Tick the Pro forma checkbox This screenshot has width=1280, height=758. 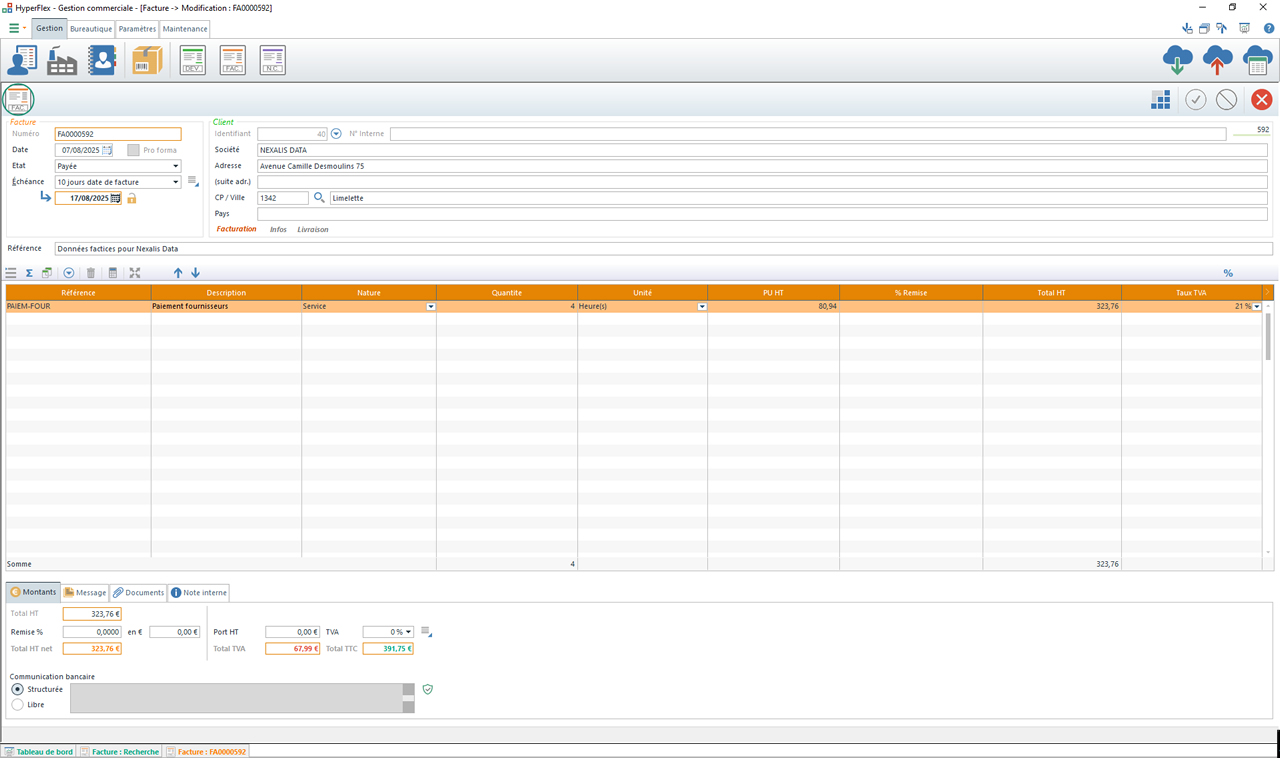pos(133,150)
